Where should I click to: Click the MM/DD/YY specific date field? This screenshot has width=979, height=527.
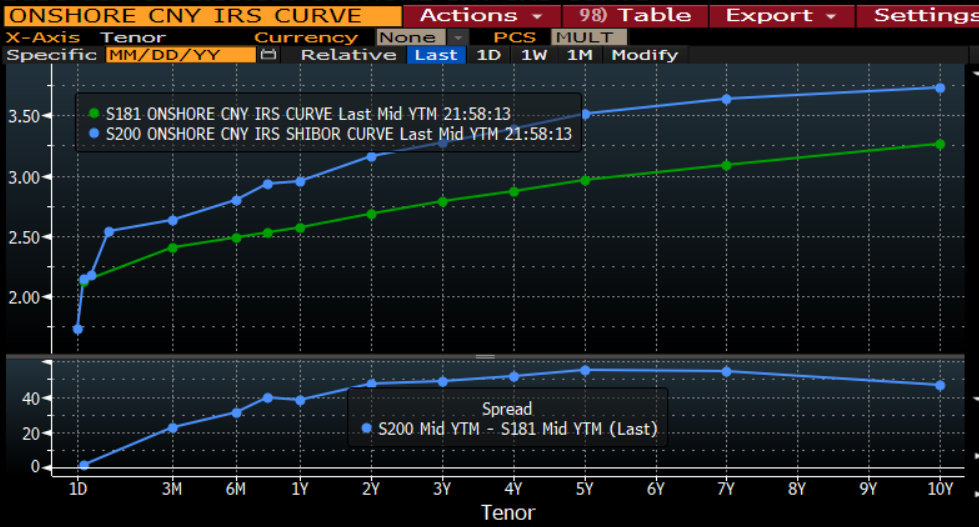click(x=181, y=55)
